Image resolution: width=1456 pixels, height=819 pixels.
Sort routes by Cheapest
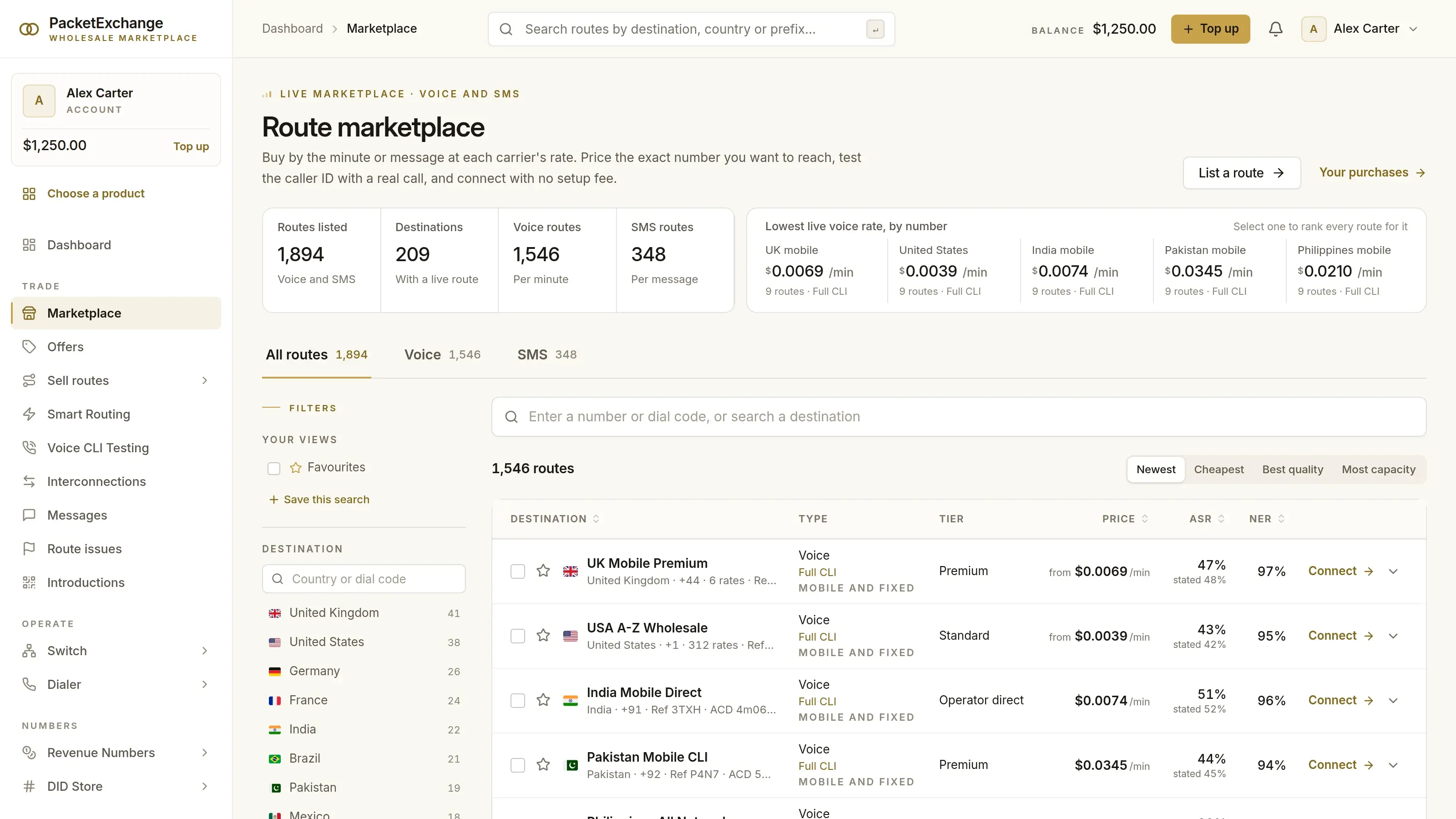click(1218, 470)
